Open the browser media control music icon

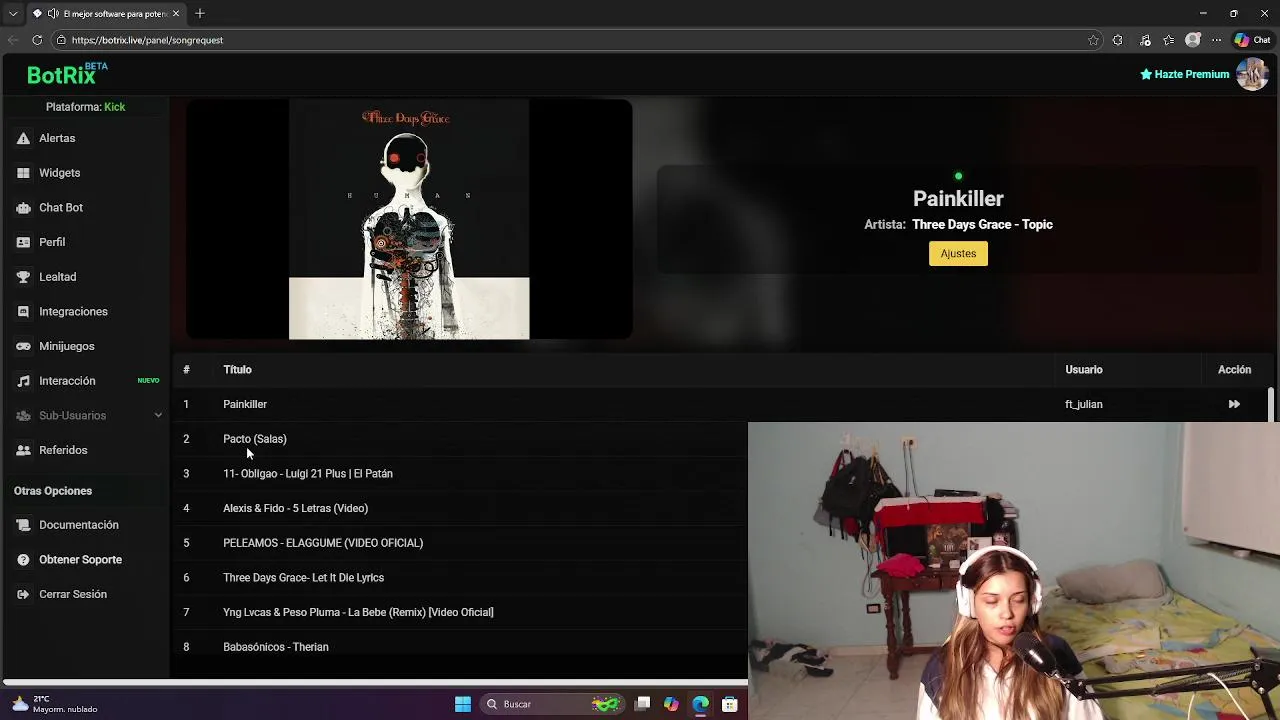(x=1145, y=40)
